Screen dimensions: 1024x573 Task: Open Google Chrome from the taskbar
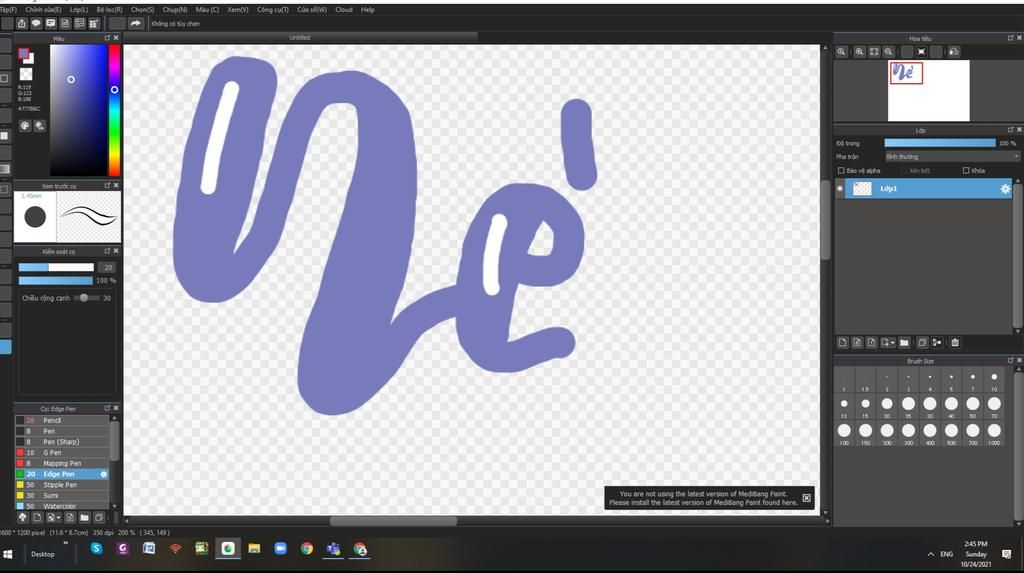[x=306, y=549]
